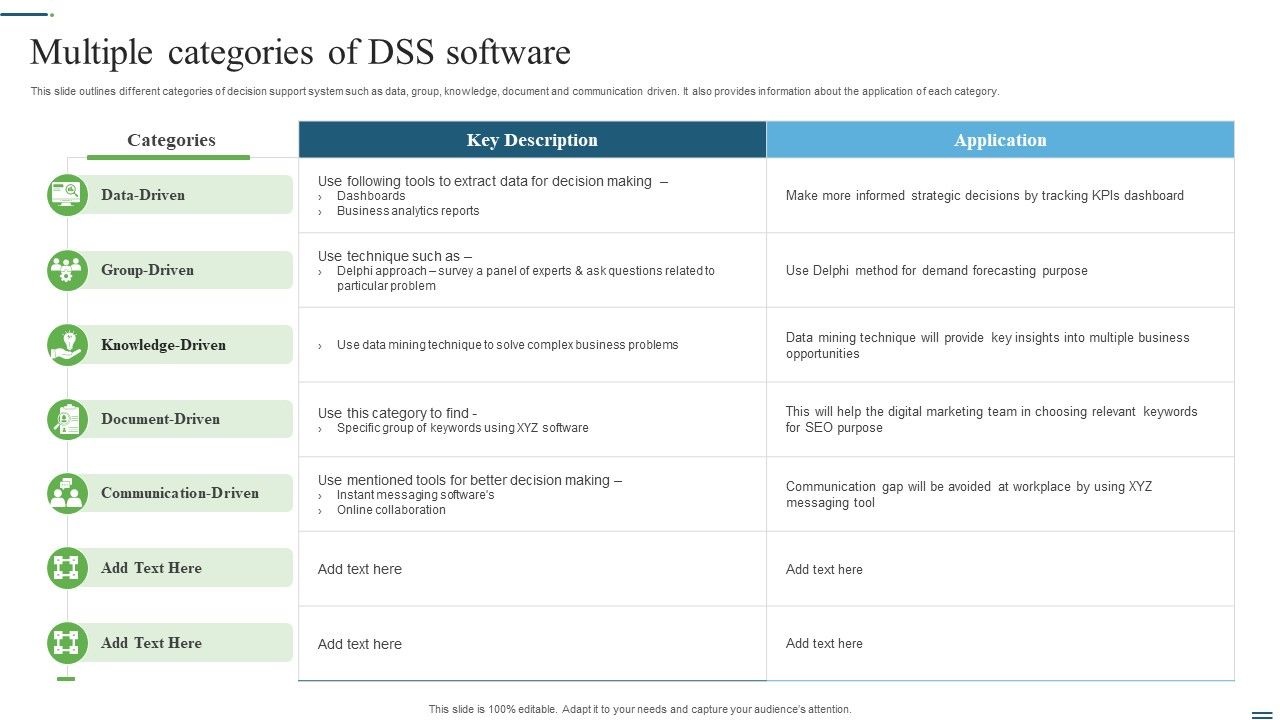This screenshot has height=720, width=1280.
Task: Select the Knowledge-Driven hand-with-bulb icon
Action: [66, 344]
